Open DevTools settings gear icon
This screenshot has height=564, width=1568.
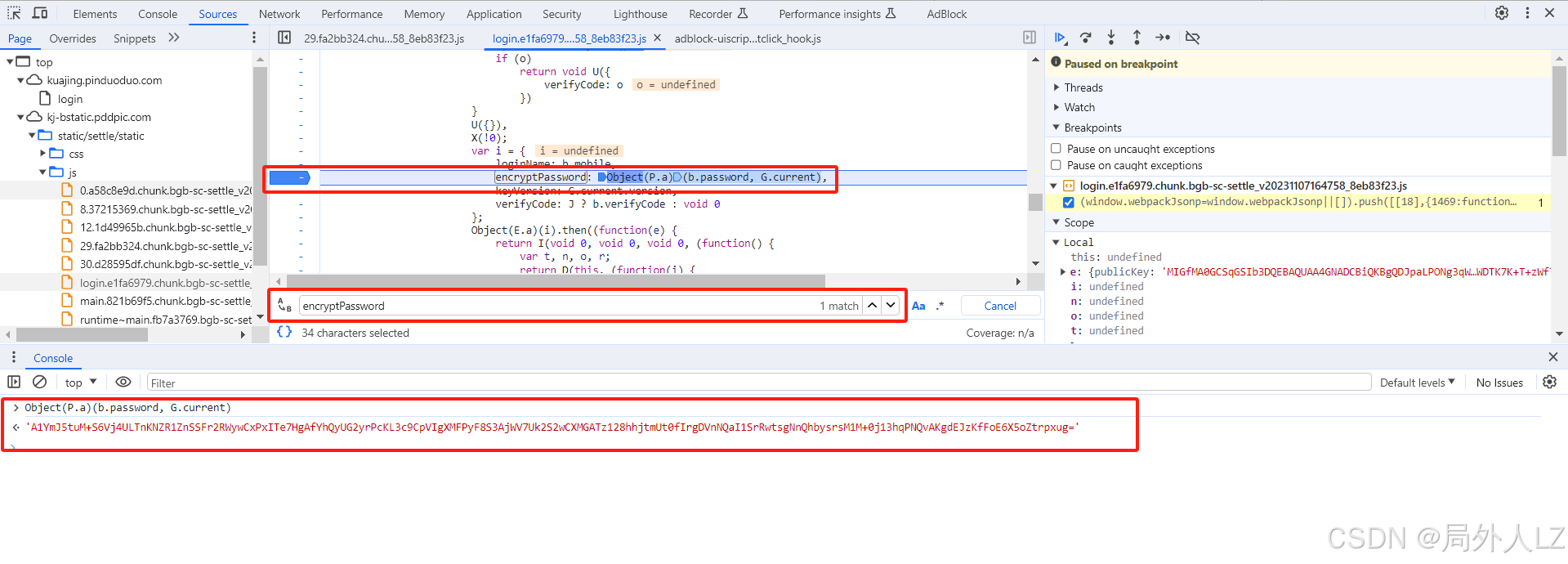(1502, 13)
